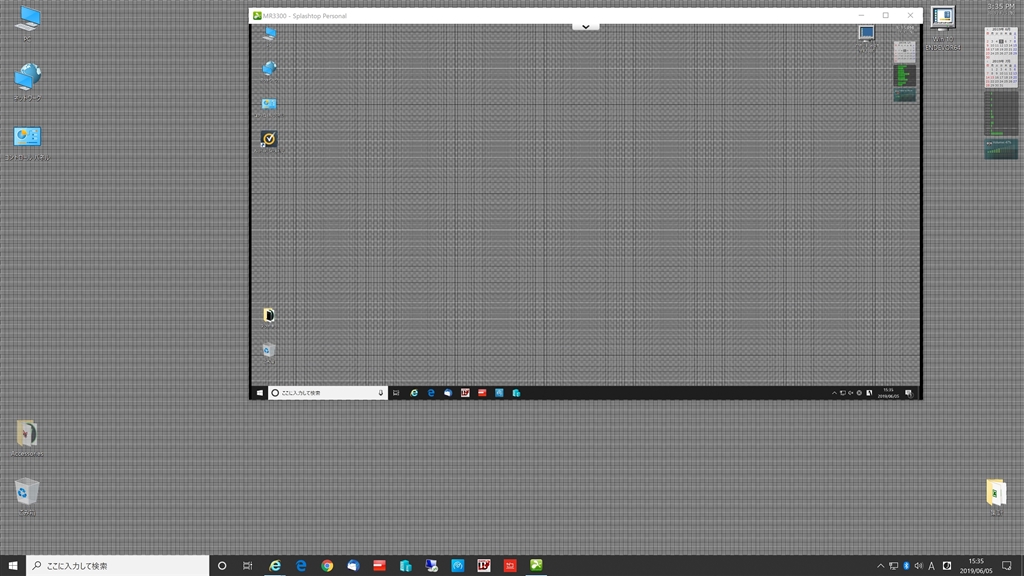Select the Win 10 ENDEVOR64 desktop shortcut
The image size is (1024, 576).
tap(943, 28)
